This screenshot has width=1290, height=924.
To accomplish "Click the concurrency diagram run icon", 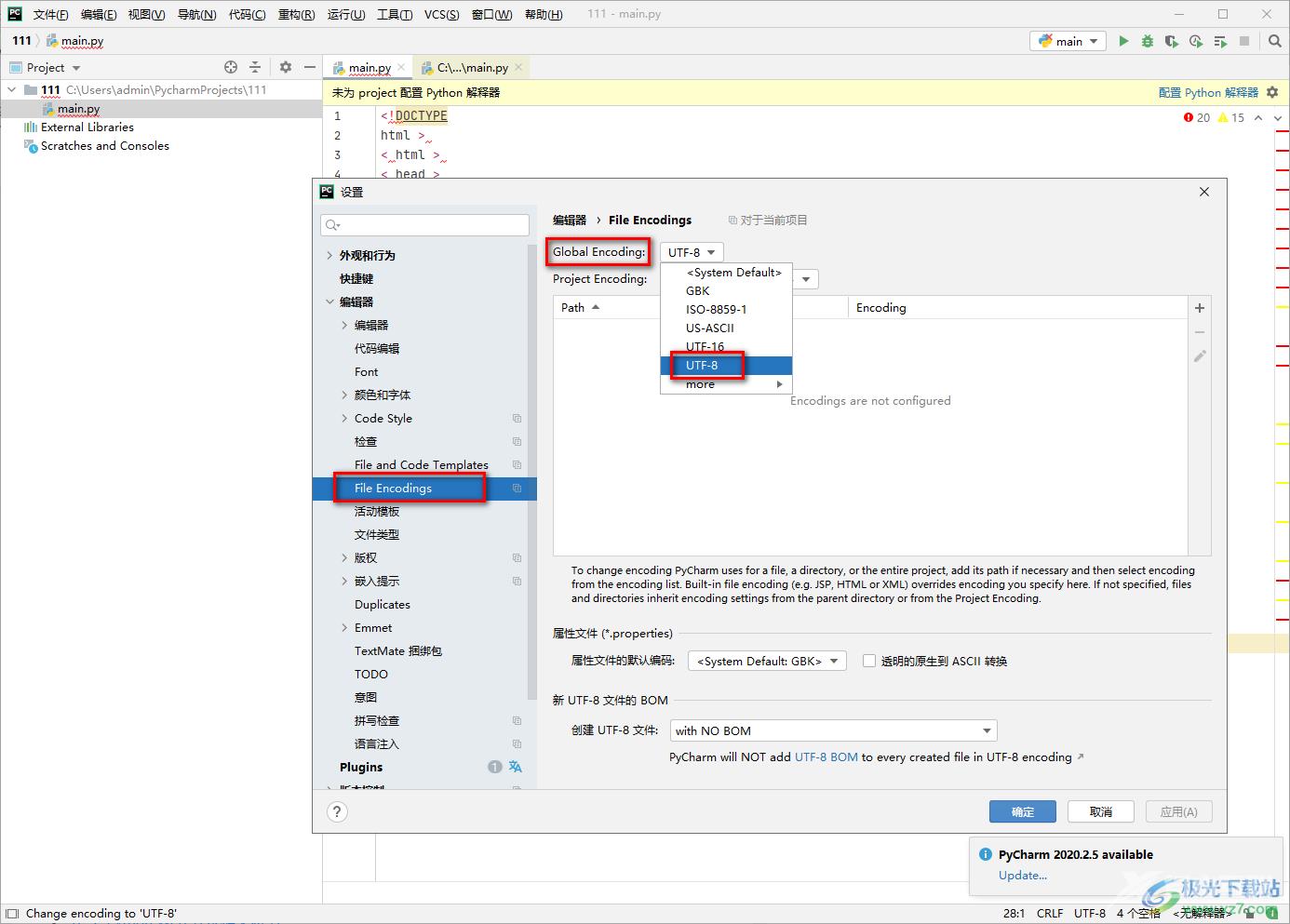I will [x=1220, y=41].
